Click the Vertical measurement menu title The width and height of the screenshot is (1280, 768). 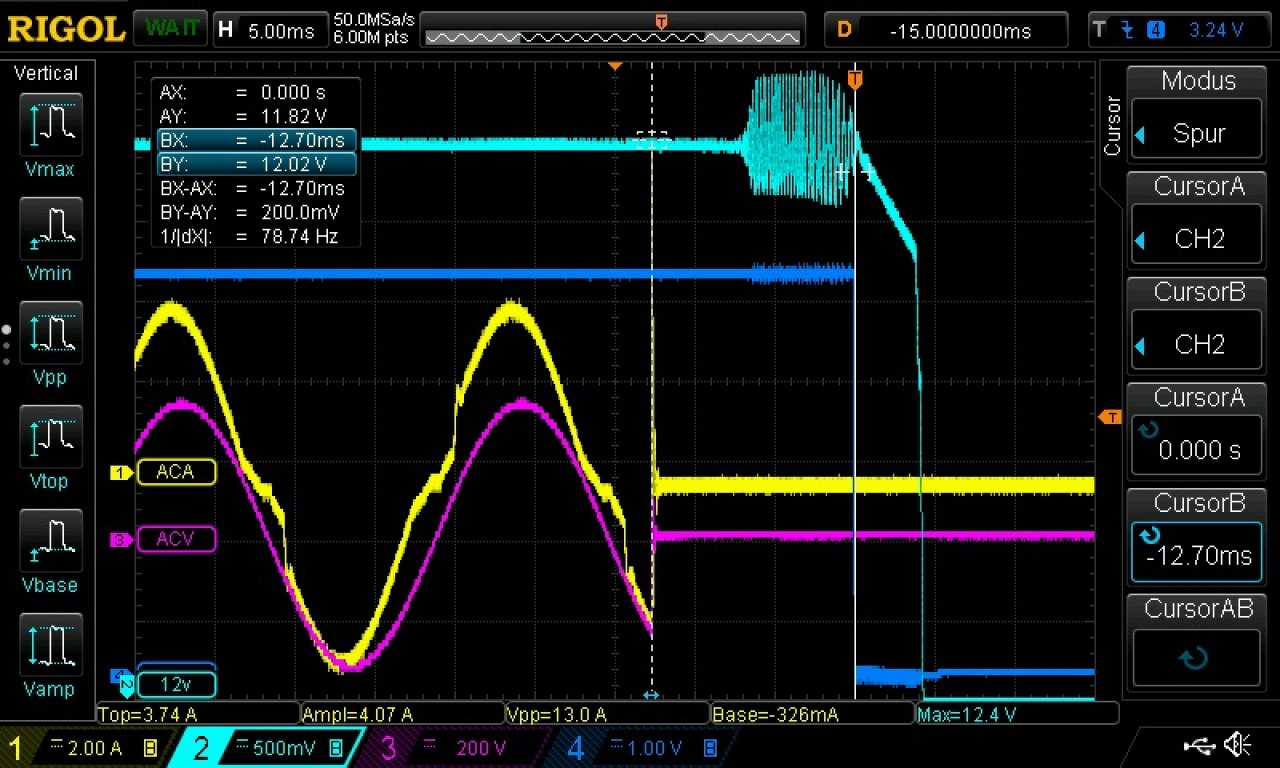45,73
